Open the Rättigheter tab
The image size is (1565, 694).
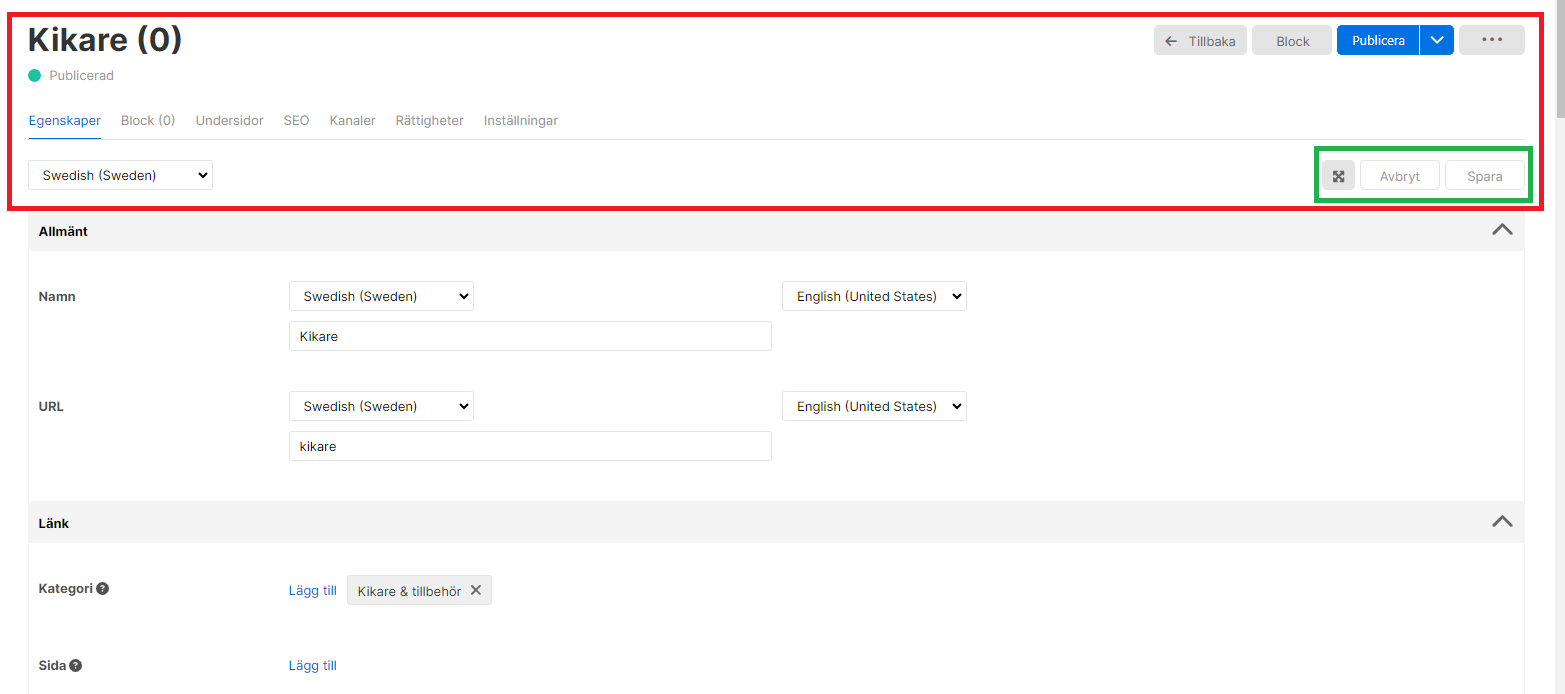coord(429,120)
